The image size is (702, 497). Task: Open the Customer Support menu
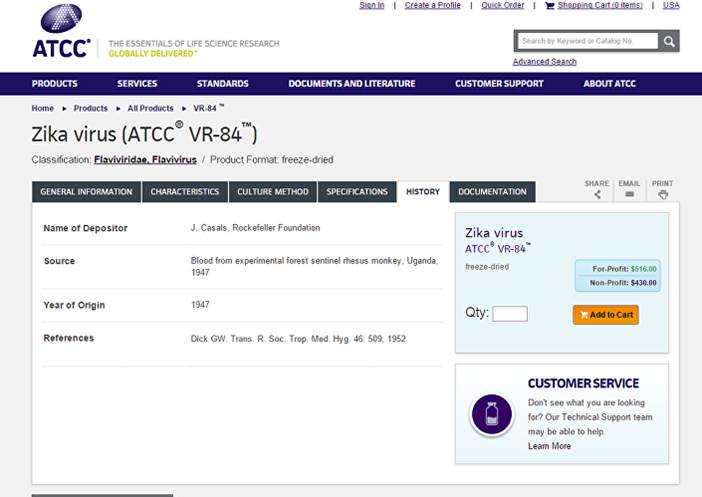point(499,84)
